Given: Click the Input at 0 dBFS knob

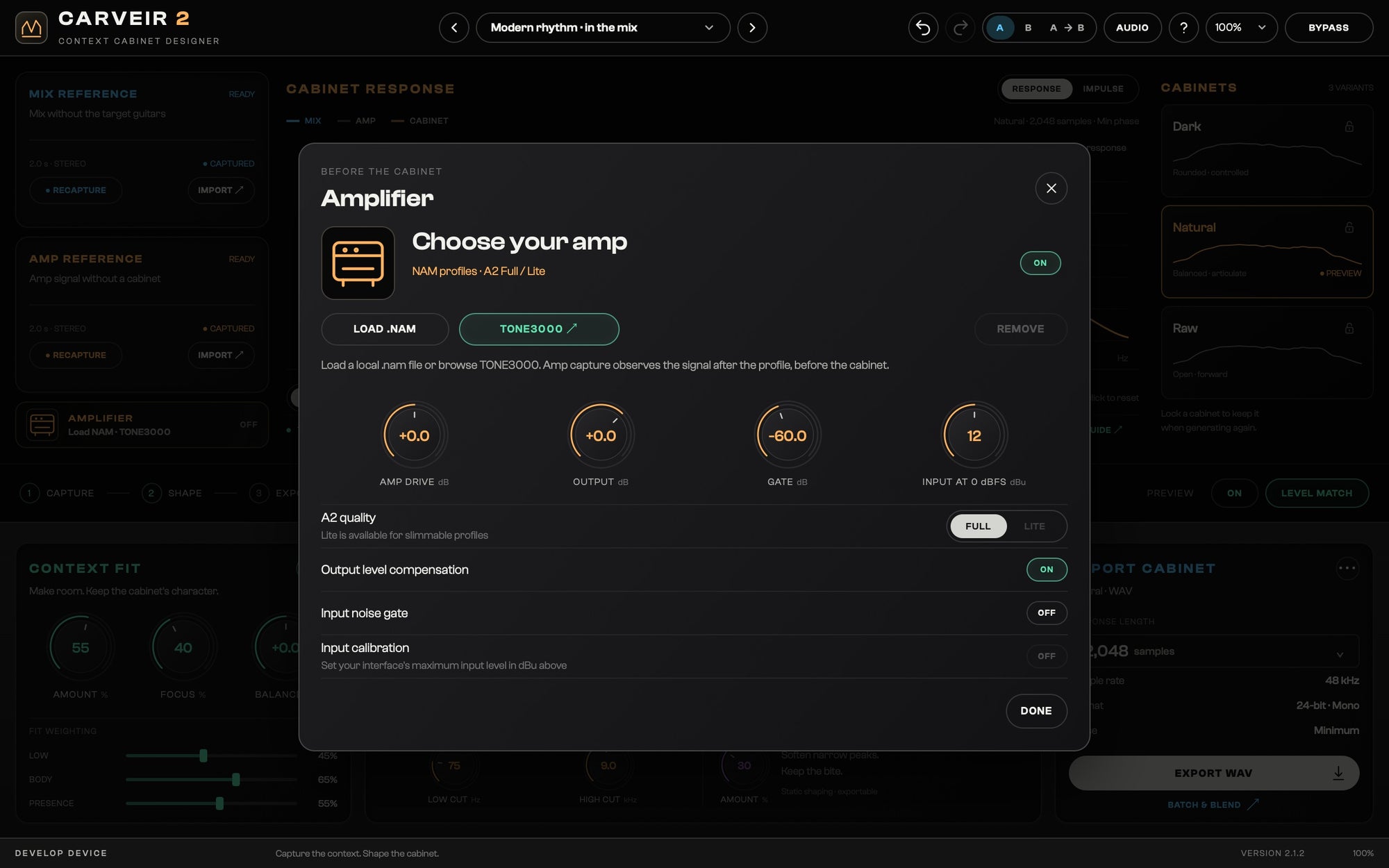Looking at the screenshot, I should (x=974, y=435).
